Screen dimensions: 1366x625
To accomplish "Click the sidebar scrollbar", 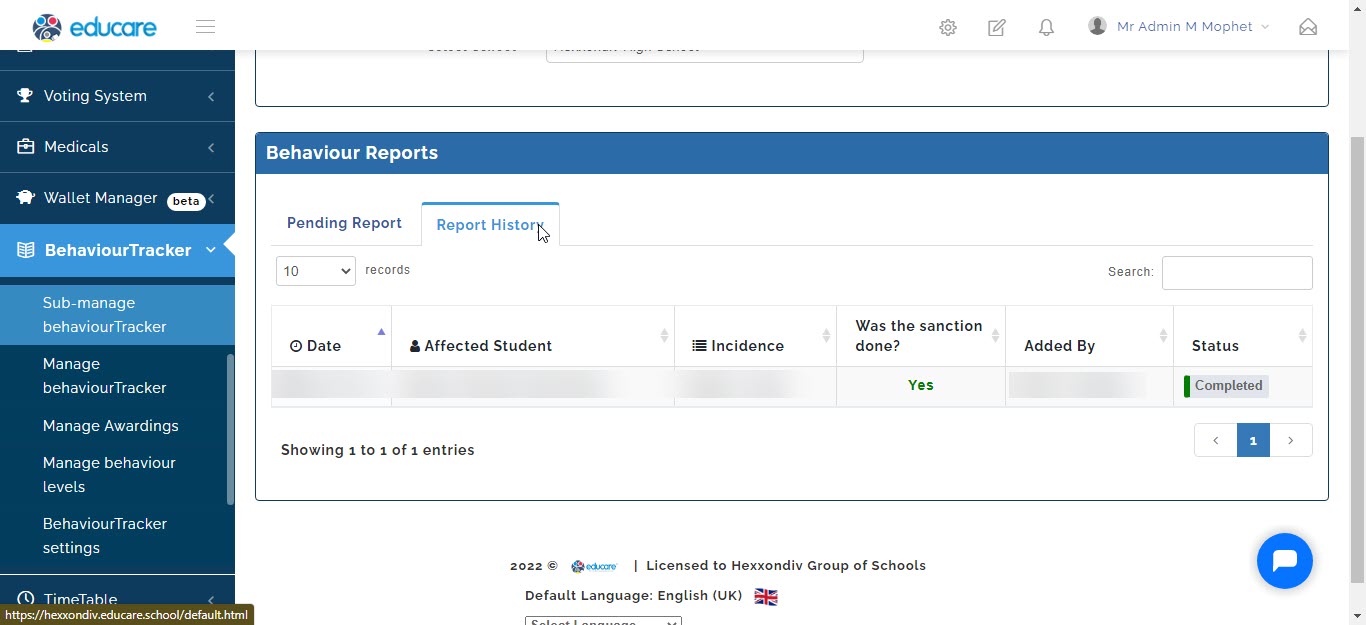I will tap(230, 430).
